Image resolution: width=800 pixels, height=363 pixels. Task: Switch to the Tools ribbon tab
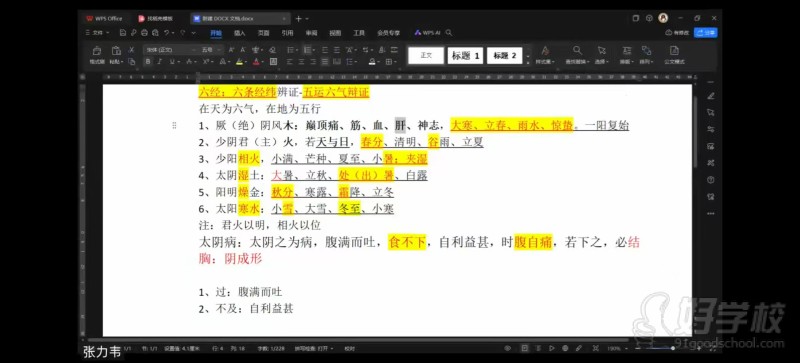(x=359, y=33)
